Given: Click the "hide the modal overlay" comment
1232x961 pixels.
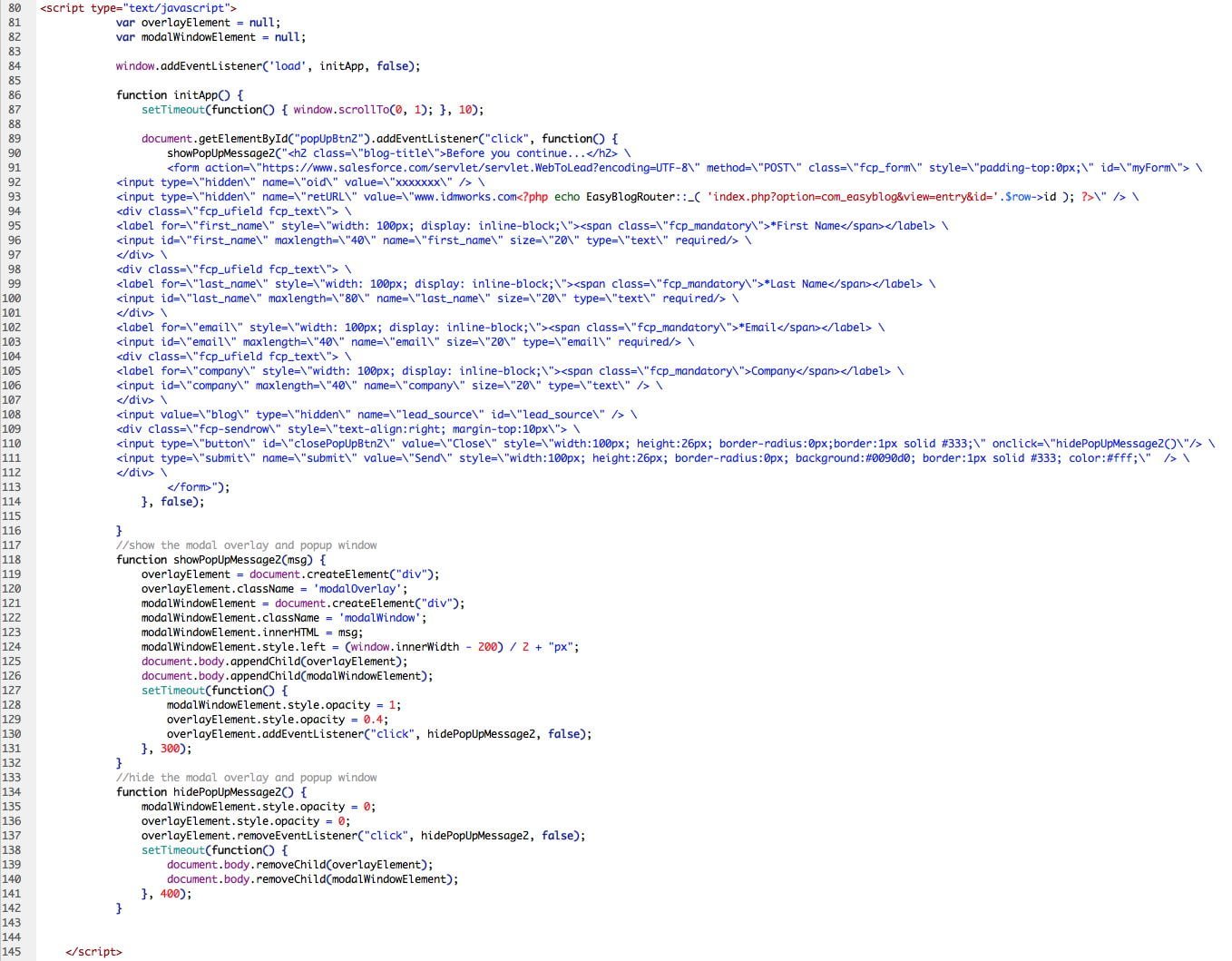Looking at the screenshot, I should (246, 778).
